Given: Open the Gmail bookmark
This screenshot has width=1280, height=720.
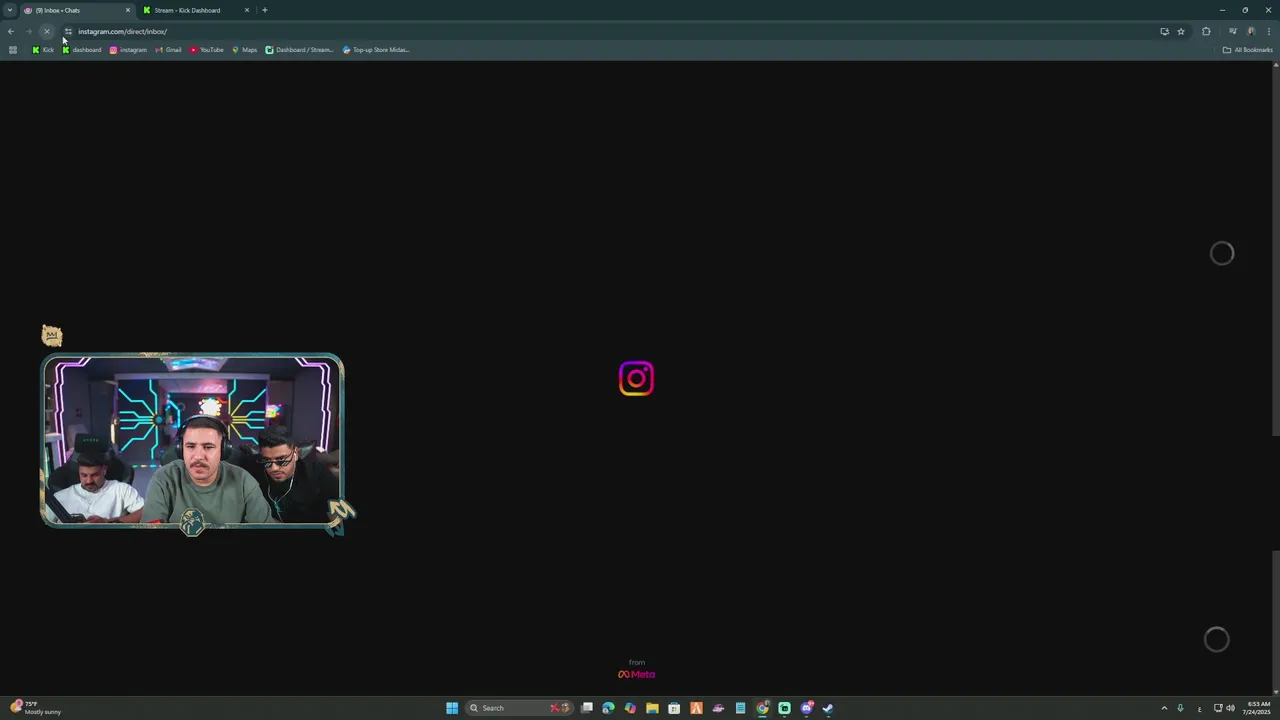Looking at the screenshot, I should click(168, 50).
